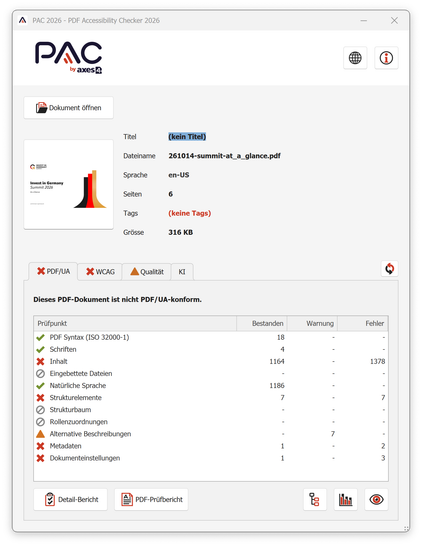Select the Schriften row
Image resolution: width=422 pixels, height=546 pixels.
pyautogui.click(x=211, y=349)
